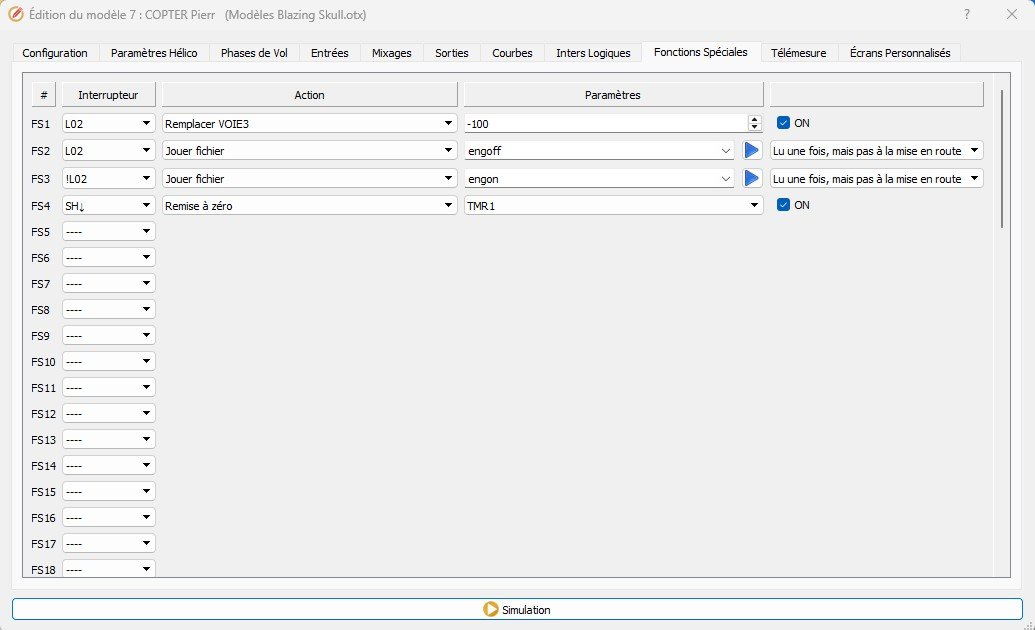The image size is (1035, 630).
Task: Click the Simulation button
Action: click(516, 609)
